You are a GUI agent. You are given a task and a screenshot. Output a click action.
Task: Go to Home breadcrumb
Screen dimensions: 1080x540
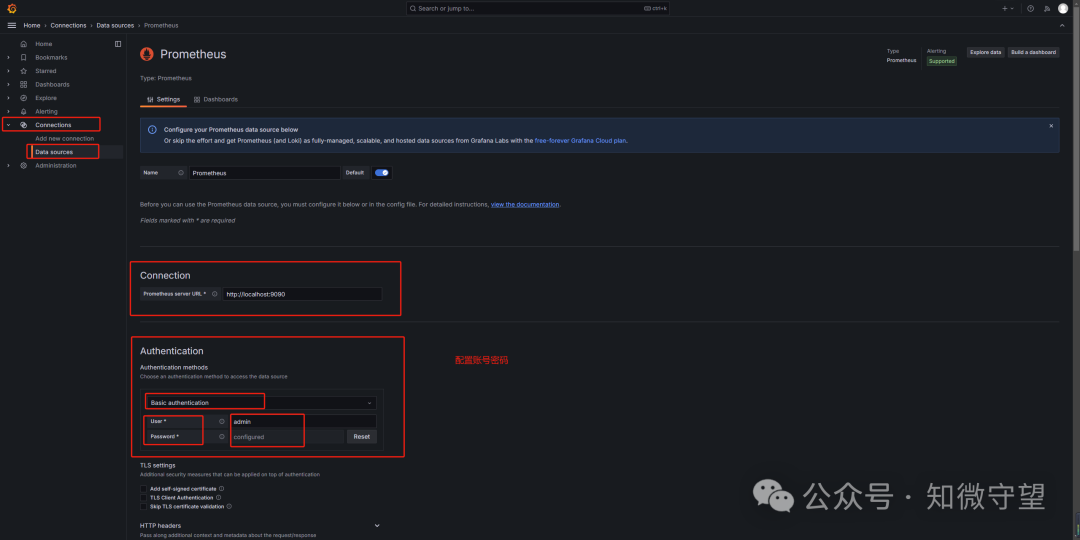(32, 25)
